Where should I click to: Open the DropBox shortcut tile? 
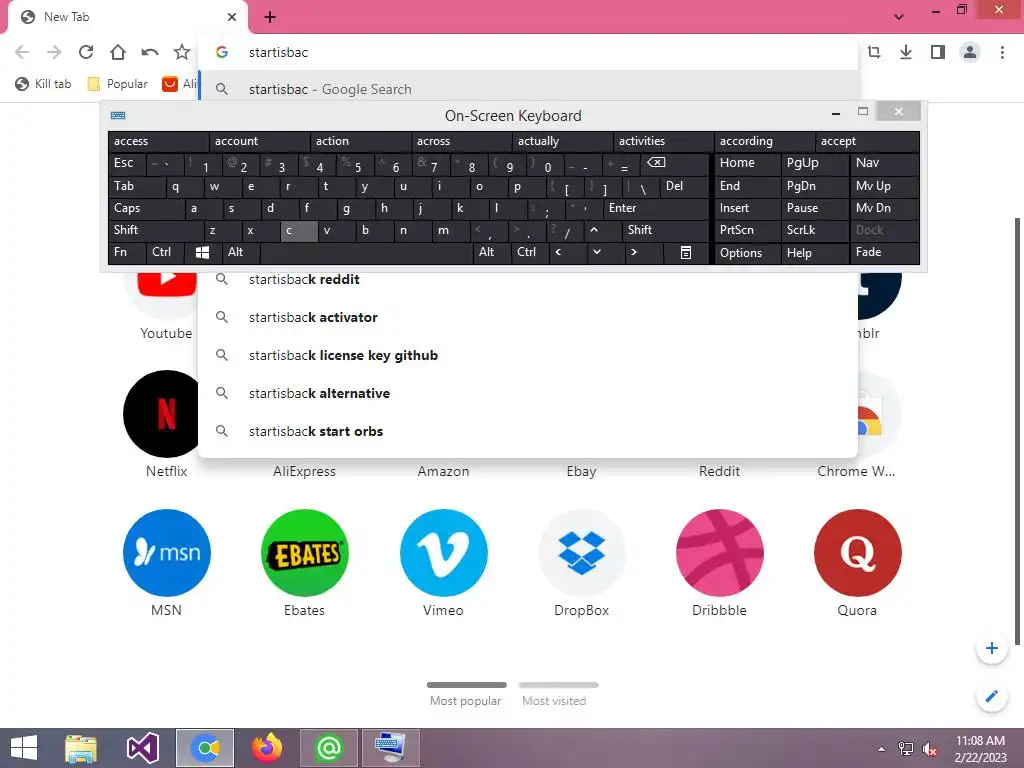(x=581, y=564)
